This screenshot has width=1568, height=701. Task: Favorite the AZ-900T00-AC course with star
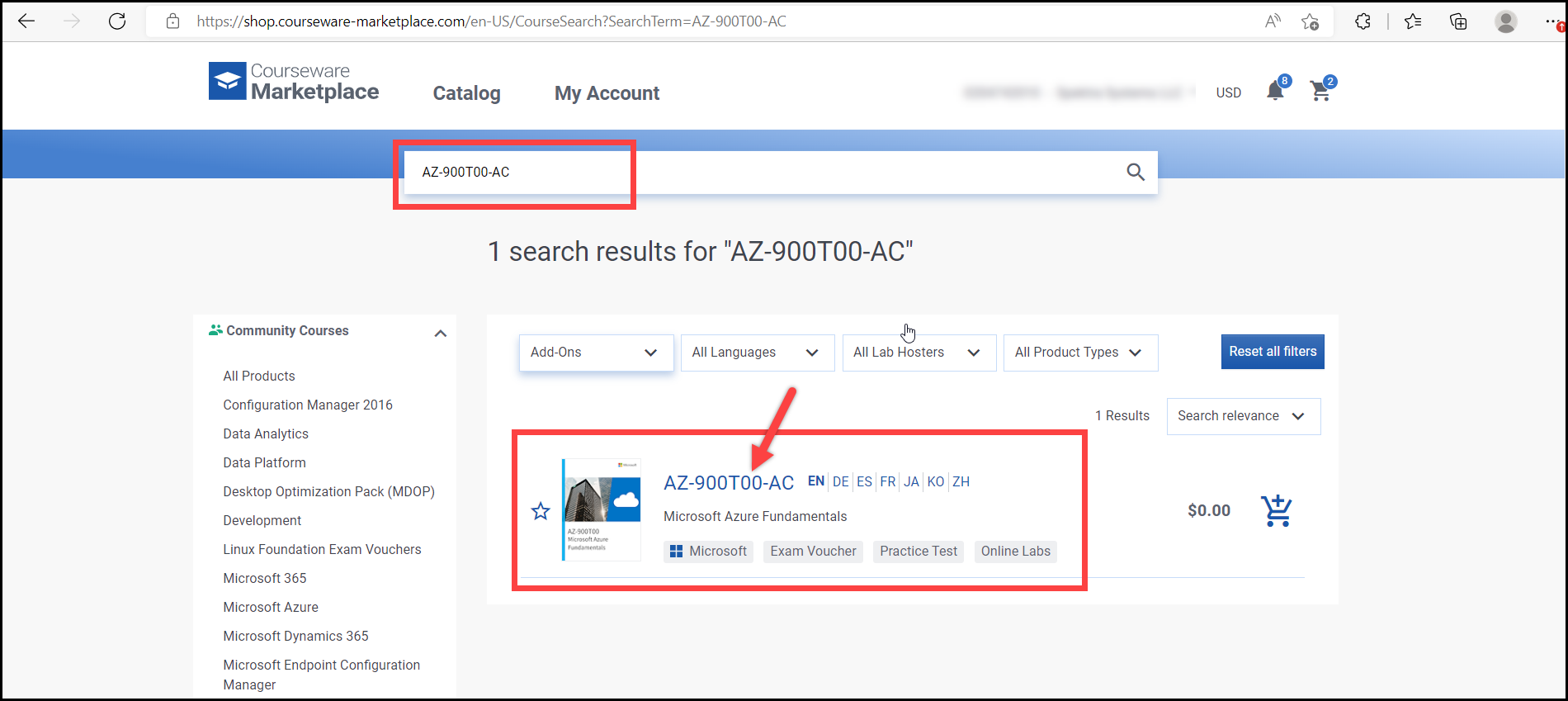tap(541, 511)
